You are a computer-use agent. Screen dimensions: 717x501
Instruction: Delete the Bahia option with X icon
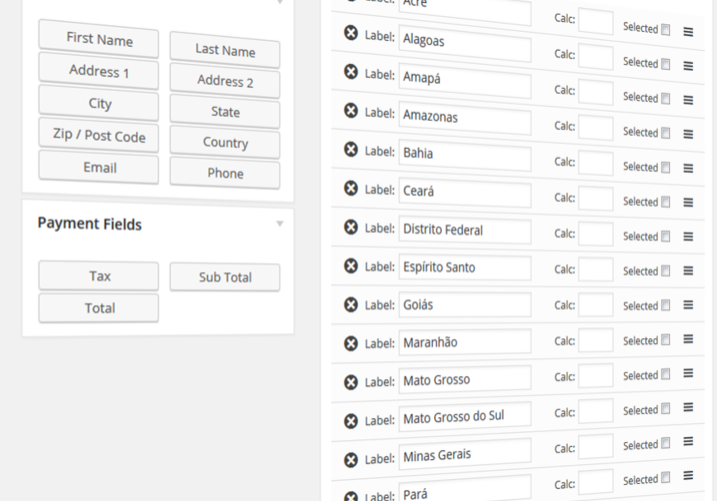coord(351,149)
